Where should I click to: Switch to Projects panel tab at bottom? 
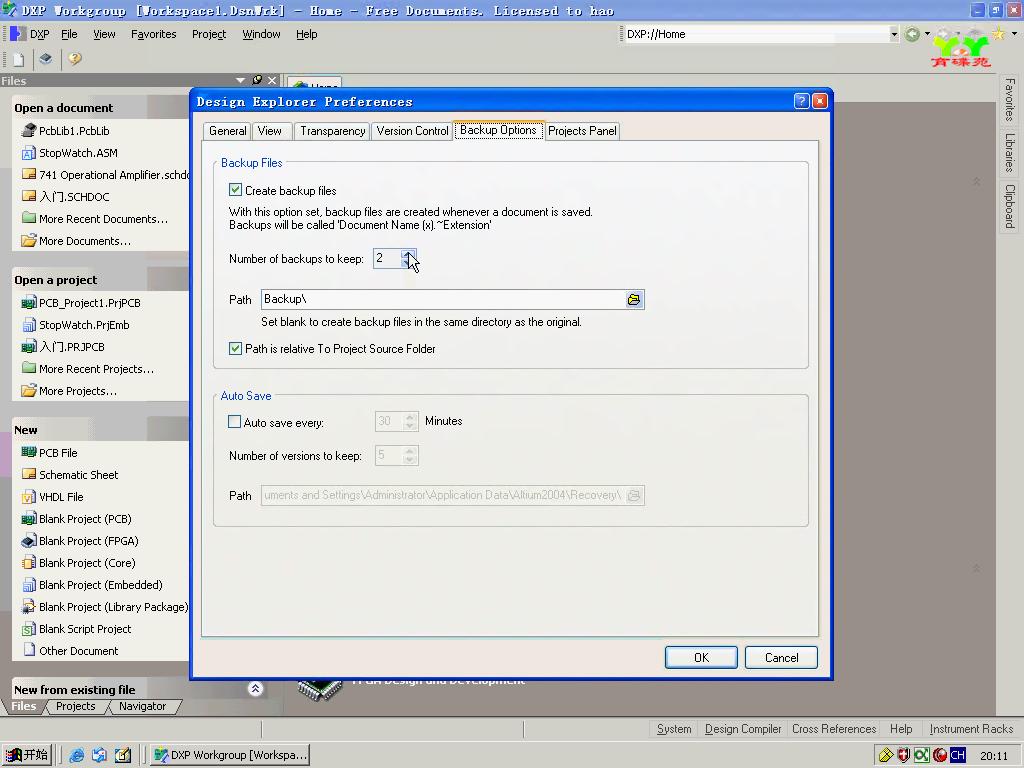coord(75,707)
